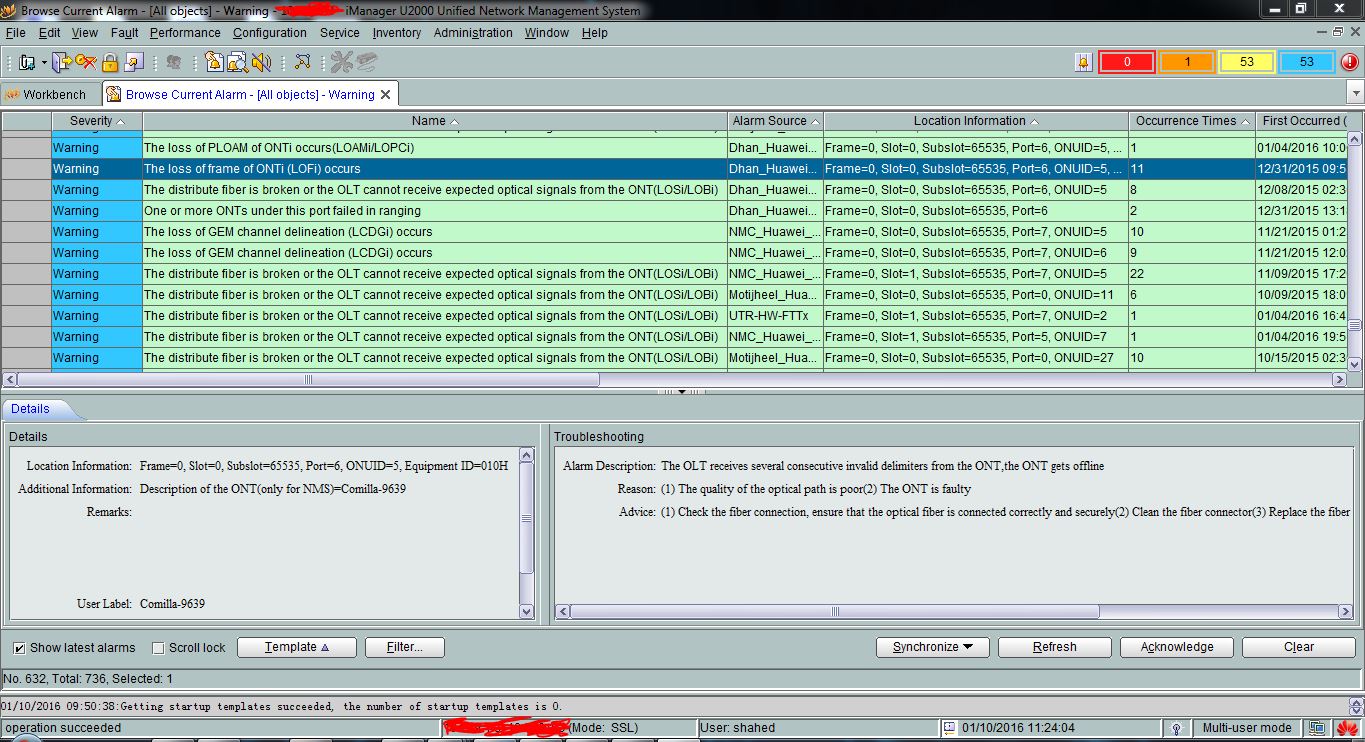Toggle the Show latest alarms checkbox
The image size is (1365, 742).
19,648
